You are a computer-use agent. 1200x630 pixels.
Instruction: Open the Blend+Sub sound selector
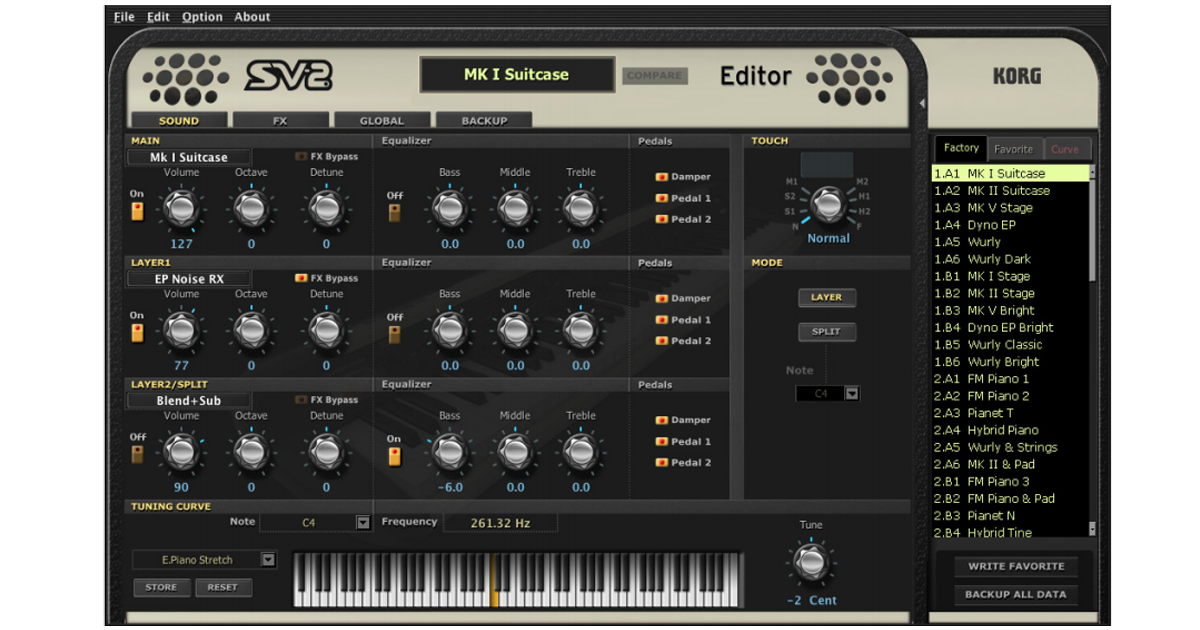pos(189,401)
